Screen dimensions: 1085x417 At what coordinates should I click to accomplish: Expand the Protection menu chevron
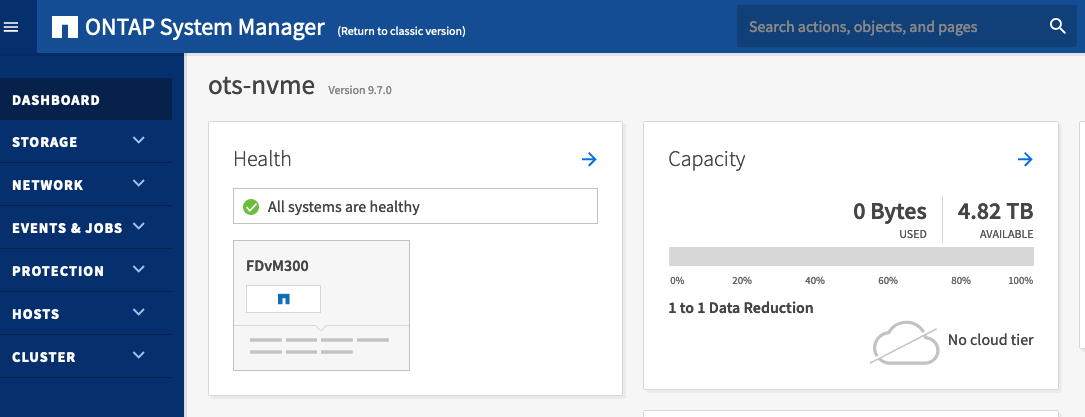tap(139, 270)
